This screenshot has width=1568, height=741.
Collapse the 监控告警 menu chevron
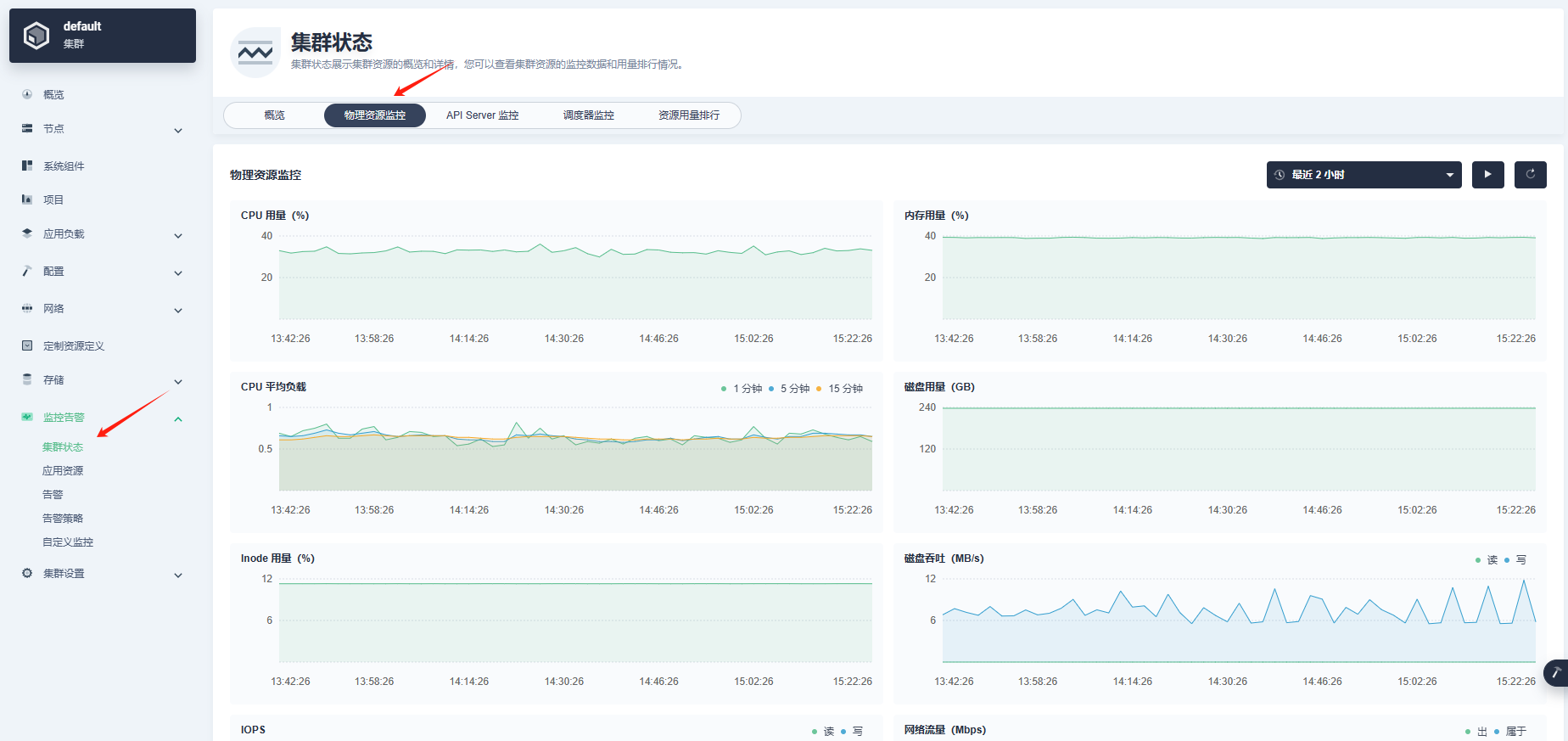[x=178, y=418]
